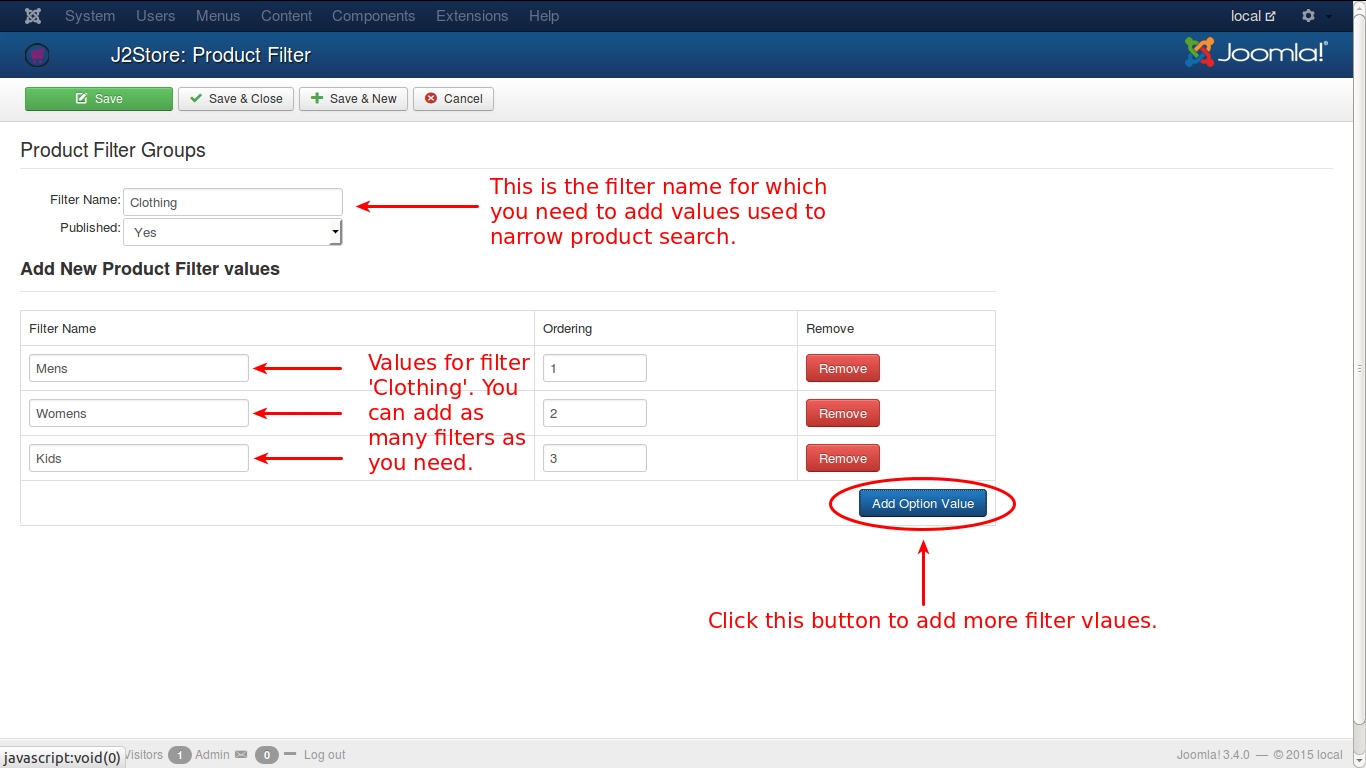Click the messages envelope icon in footer
Image resolution: width=1366 pixels, height=768 pixels.
pyautogui.click(x=240, y=755)
